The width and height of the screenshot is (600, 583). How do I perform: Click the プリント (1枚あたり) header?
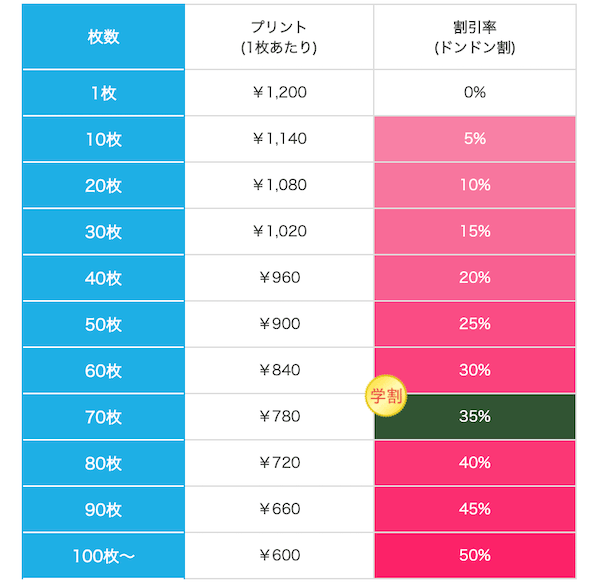pos(279,37)
